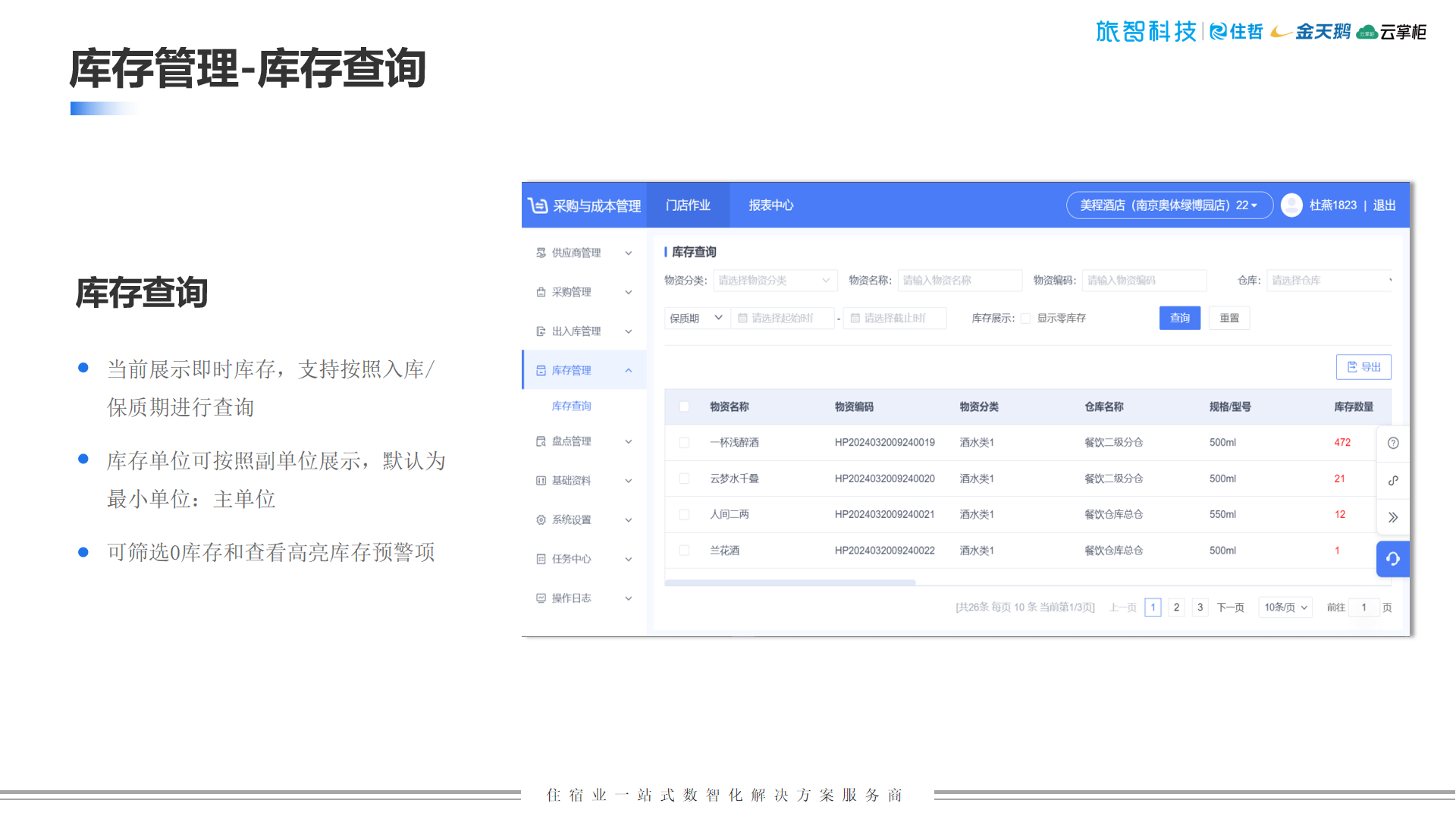Viewport: 1456px width, 819px height.
Task: Click the link icon in floating sidebar
Action: (1393, 480)
